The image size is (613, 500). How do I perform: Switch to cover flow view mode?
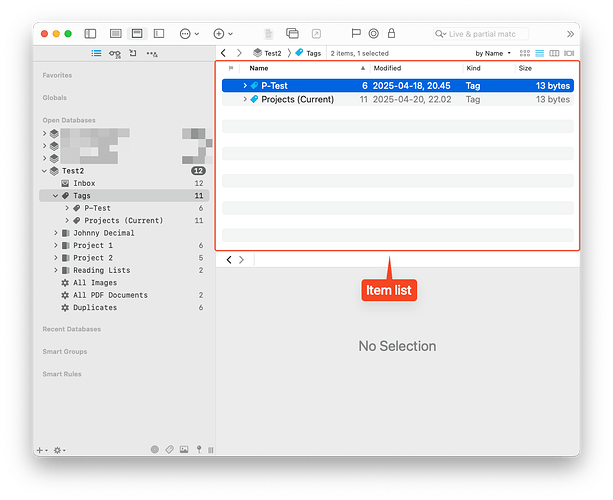click(569, 53)
